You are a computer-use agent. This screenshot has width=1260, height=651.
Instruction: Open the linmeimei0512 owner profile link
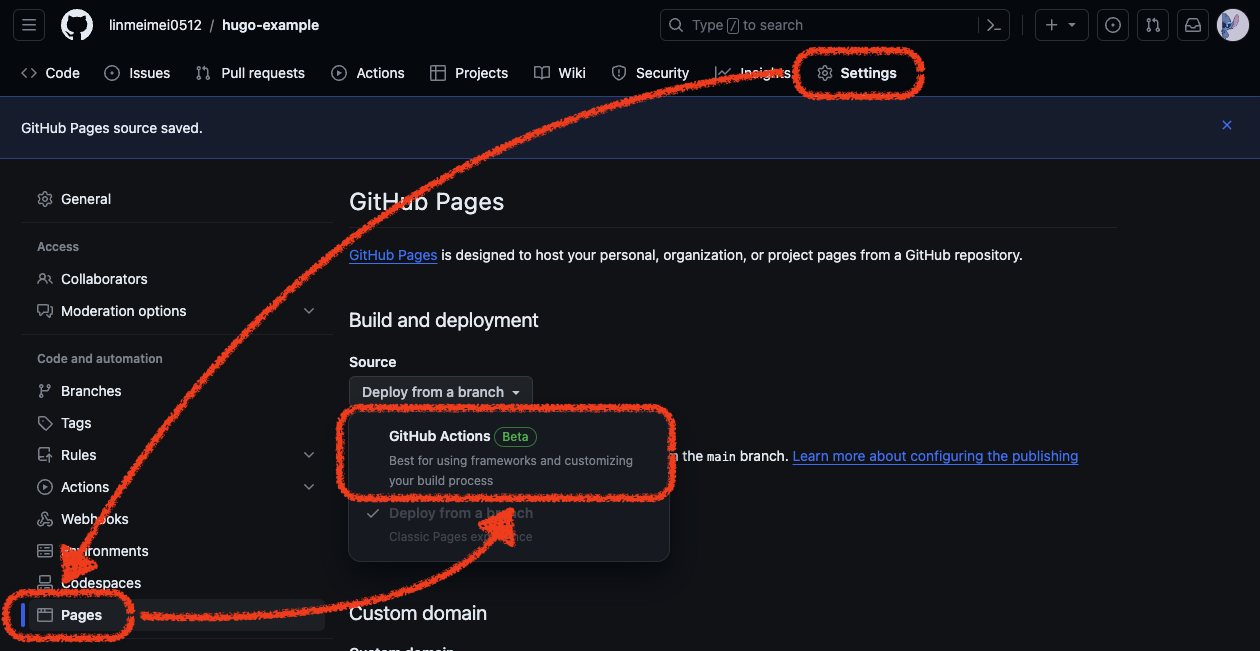[155, 25]
